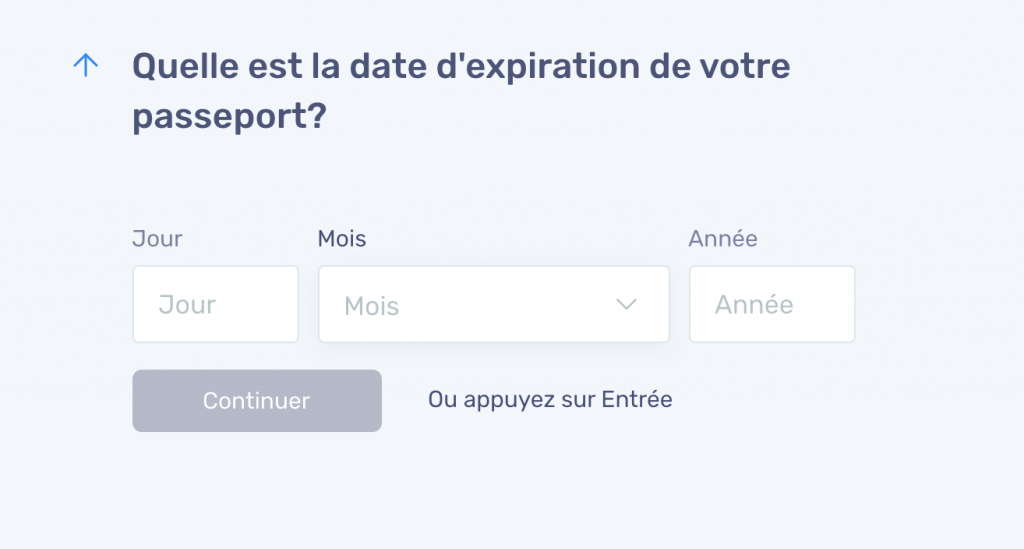
Task: Select the Mois placeholder text in combo box
Action: click(x=372, y=306)
